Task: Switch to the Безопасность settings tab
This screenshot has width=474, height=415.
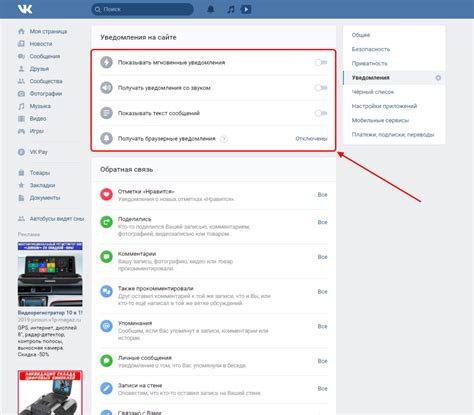Action: point(371,49)
